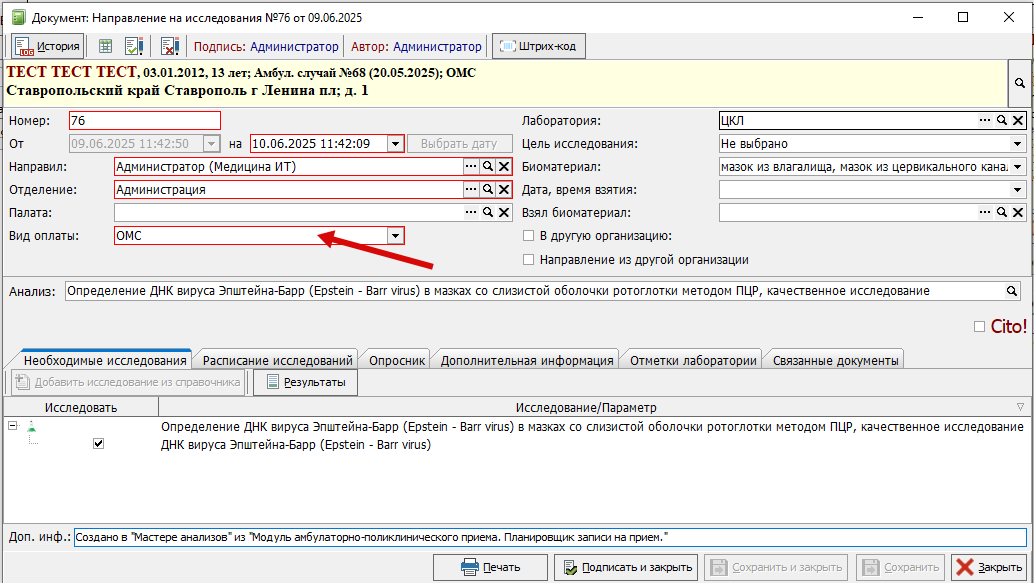The width and height of the screenshot is (1034, 583).
Task: Click the Печать button
Action: coord(490,567)
